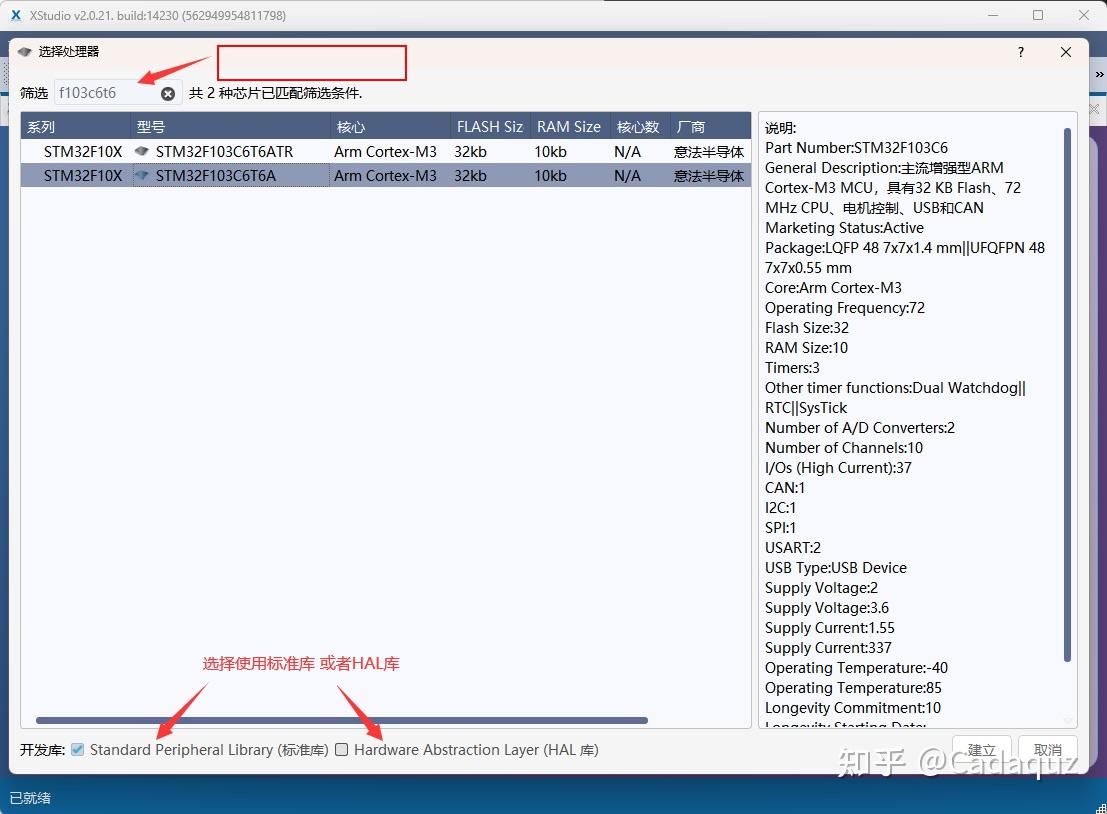Click N/A in the STM32F103C6T6A row
Screen dimensions: 1107x814
pyautogui.click(x=628, y=176)
